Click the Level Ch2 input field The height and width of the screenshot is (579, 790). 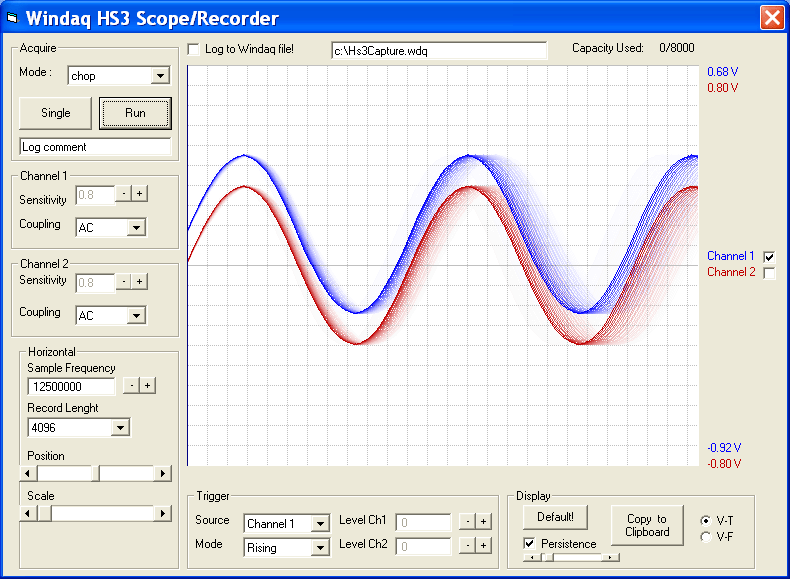[x=423, y=546]
